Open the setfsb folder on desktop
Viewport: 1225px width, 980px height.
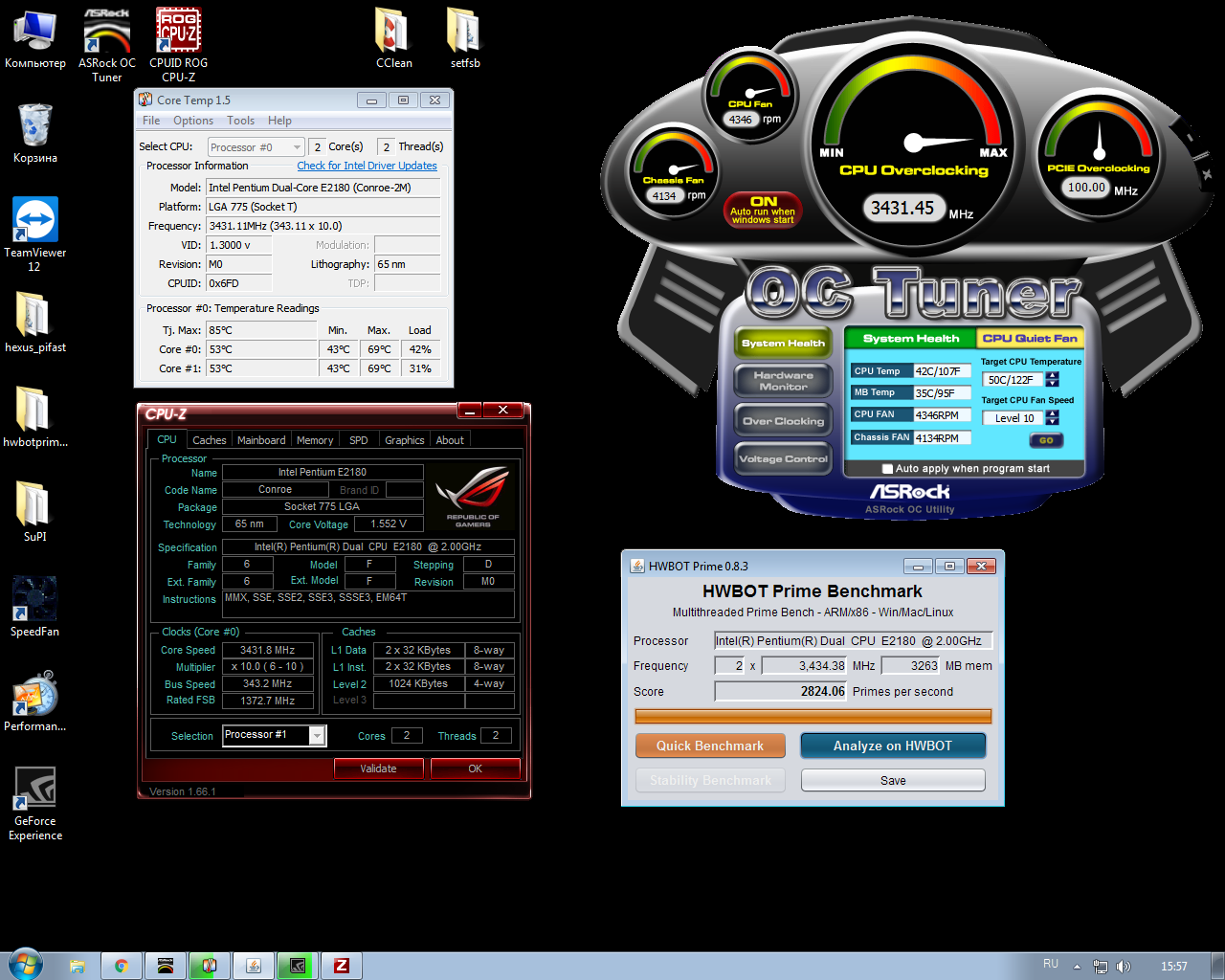tap(465, 38)
